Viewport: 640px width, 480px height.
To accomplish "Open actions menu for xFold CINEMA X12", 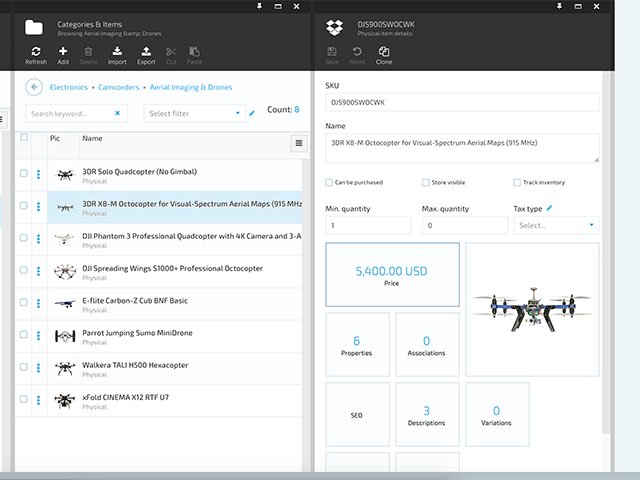I will tap(38, 400).
